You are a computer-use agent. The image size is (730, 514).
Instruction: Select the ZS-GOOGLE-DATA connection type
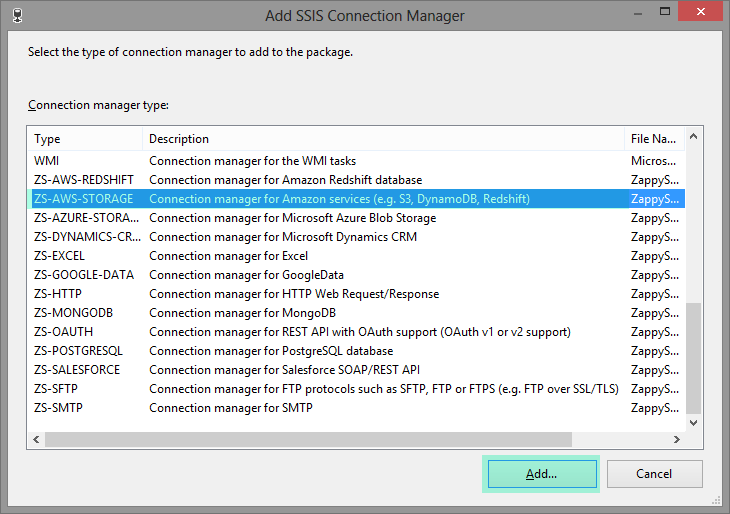click(356, 275)
